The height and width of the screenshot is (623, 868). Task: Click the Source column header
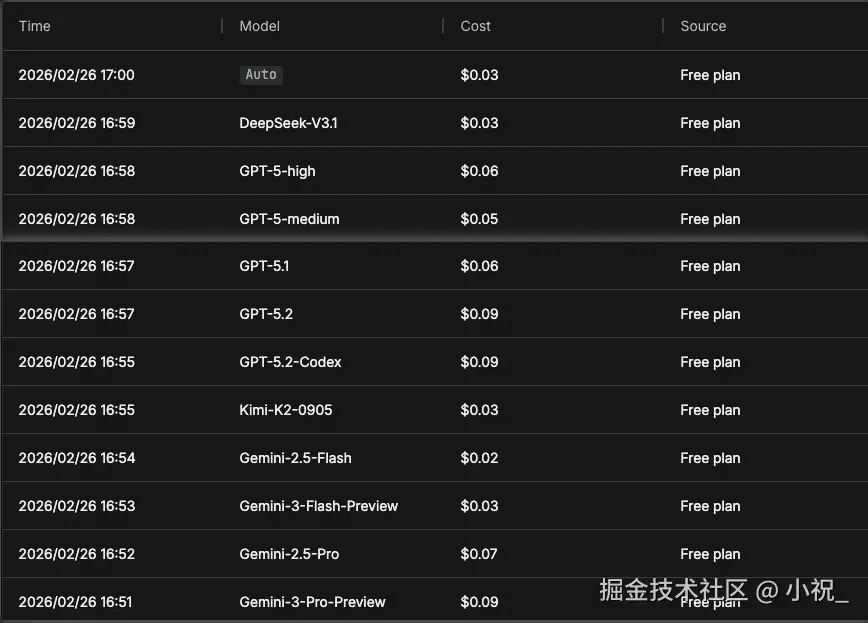coord(703,26)
